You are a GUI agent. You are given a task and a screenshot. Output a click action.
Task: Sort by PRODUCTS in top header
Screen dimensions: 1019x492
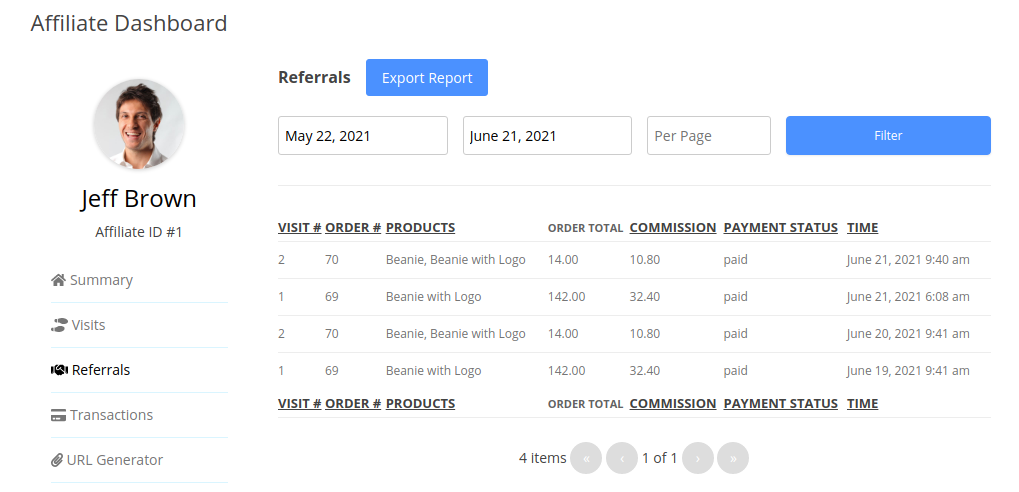click(x=420, y=227)
